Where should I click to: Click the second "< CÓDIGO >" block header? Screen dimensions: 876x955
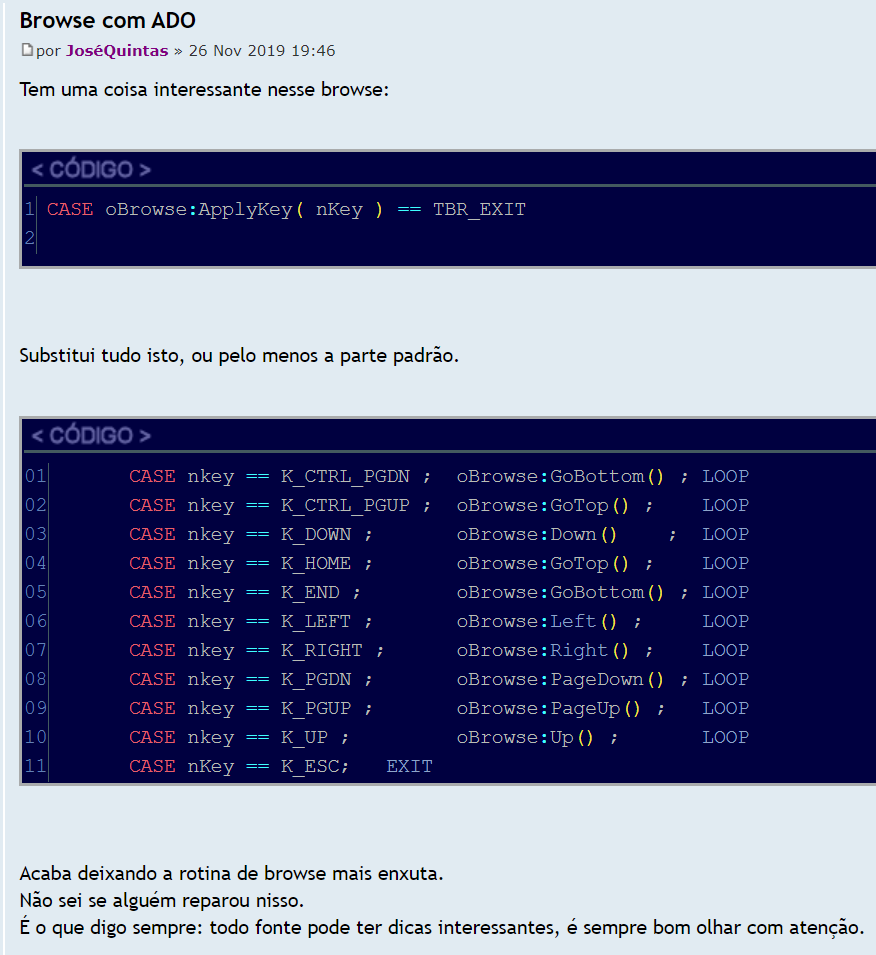[91, 436]
